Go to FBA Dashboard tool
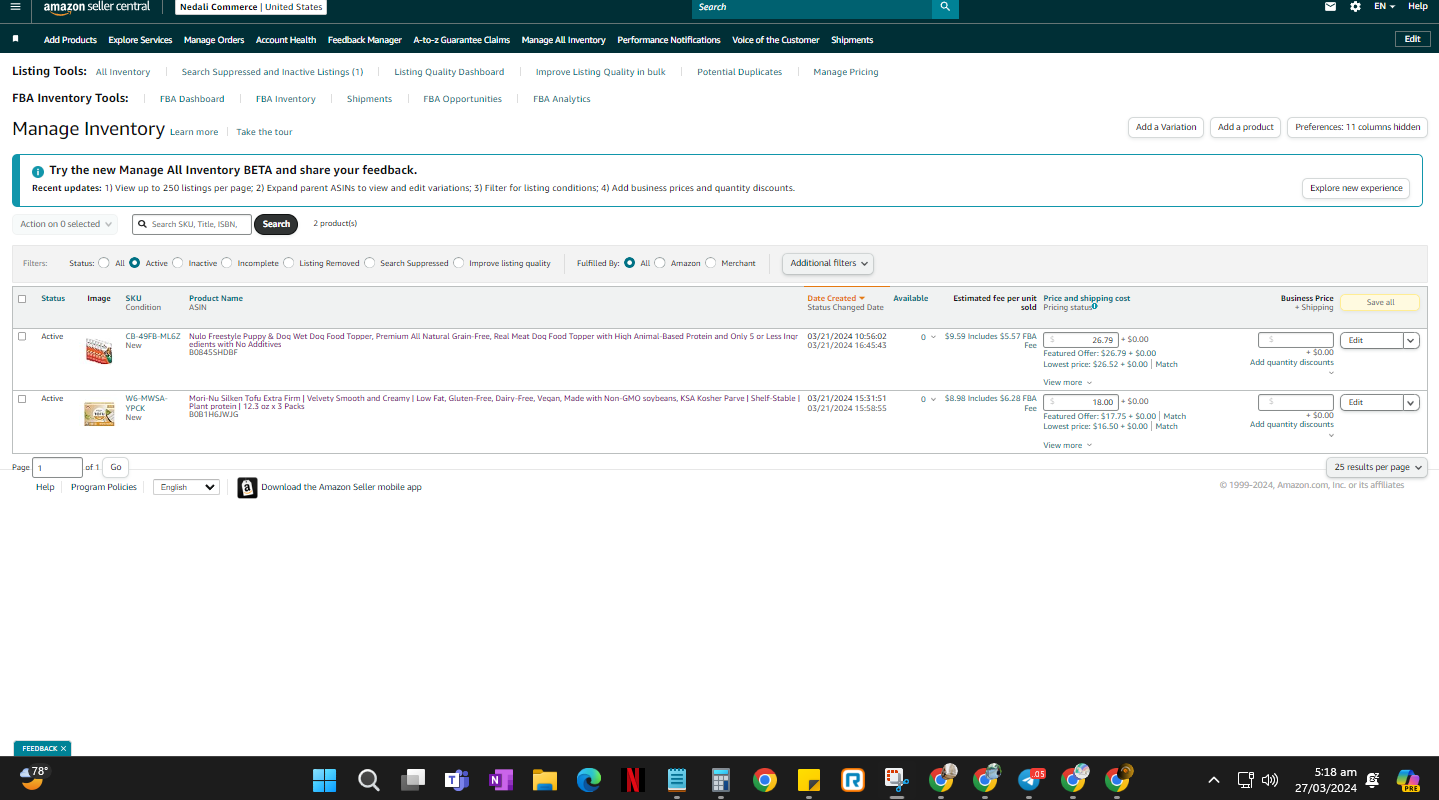The image size is (1439, 800). click(x=192, y=99)
